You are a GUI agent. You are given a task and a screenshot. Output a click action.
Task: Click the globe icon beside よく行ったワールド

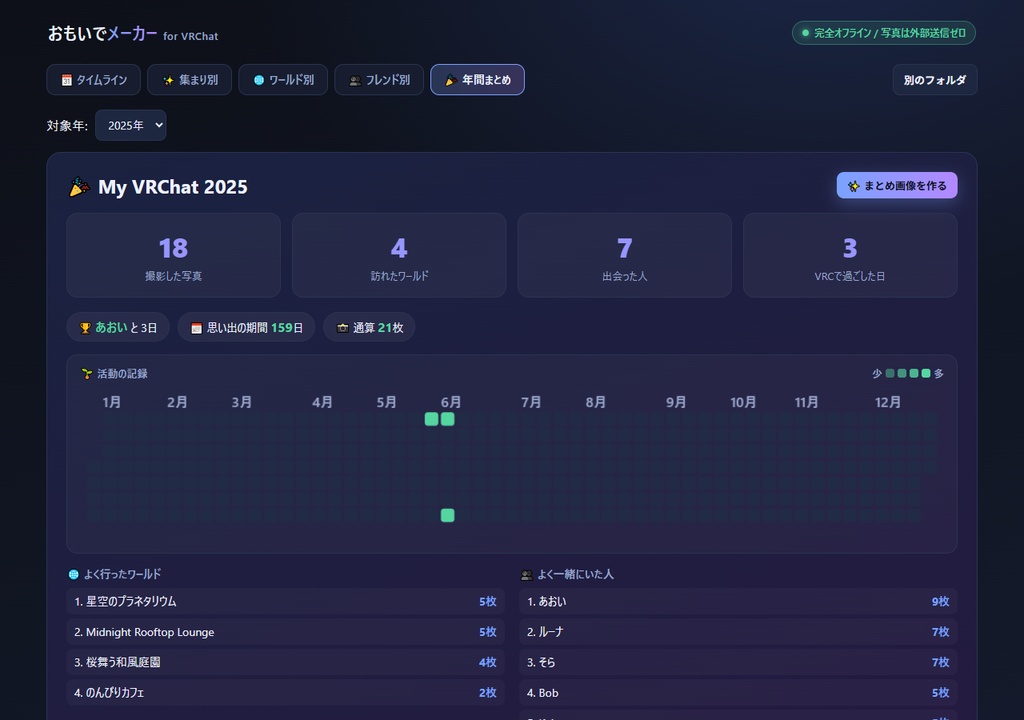tap(73, 574)
